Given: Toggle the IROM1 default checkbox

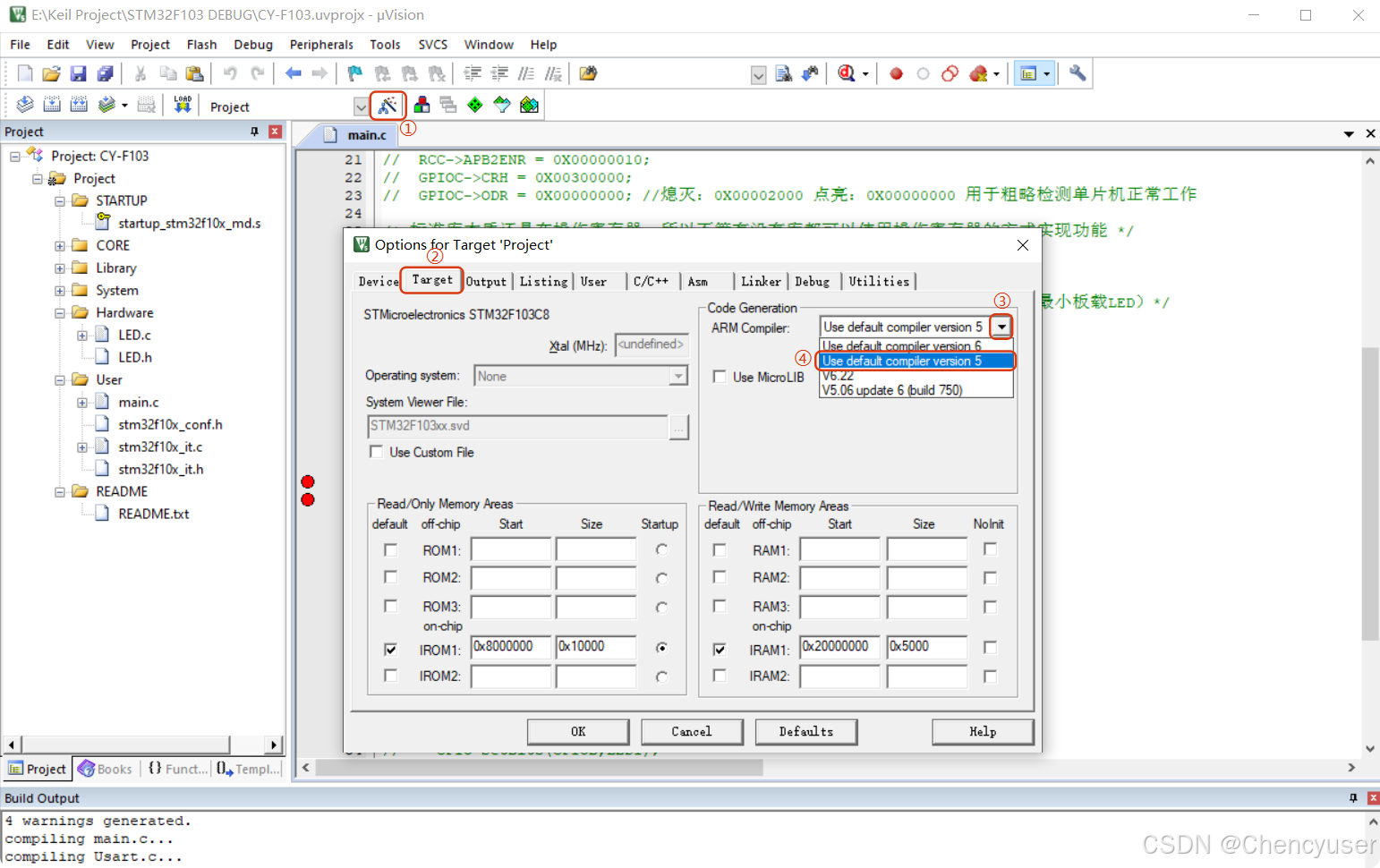Looking at the screenshot, I should click(390, 650).
